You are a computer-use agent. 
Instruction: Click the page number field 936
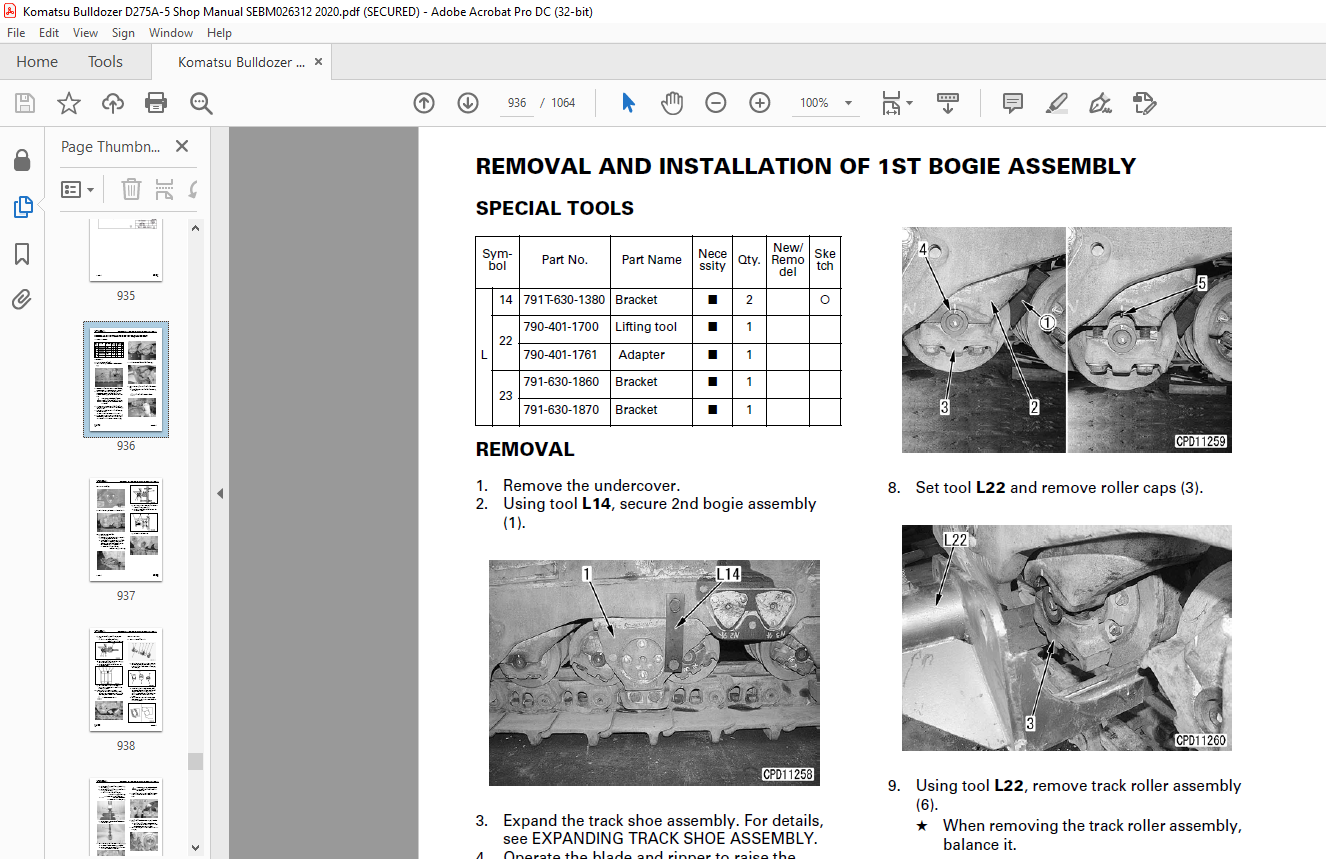(x=517, y=103)
